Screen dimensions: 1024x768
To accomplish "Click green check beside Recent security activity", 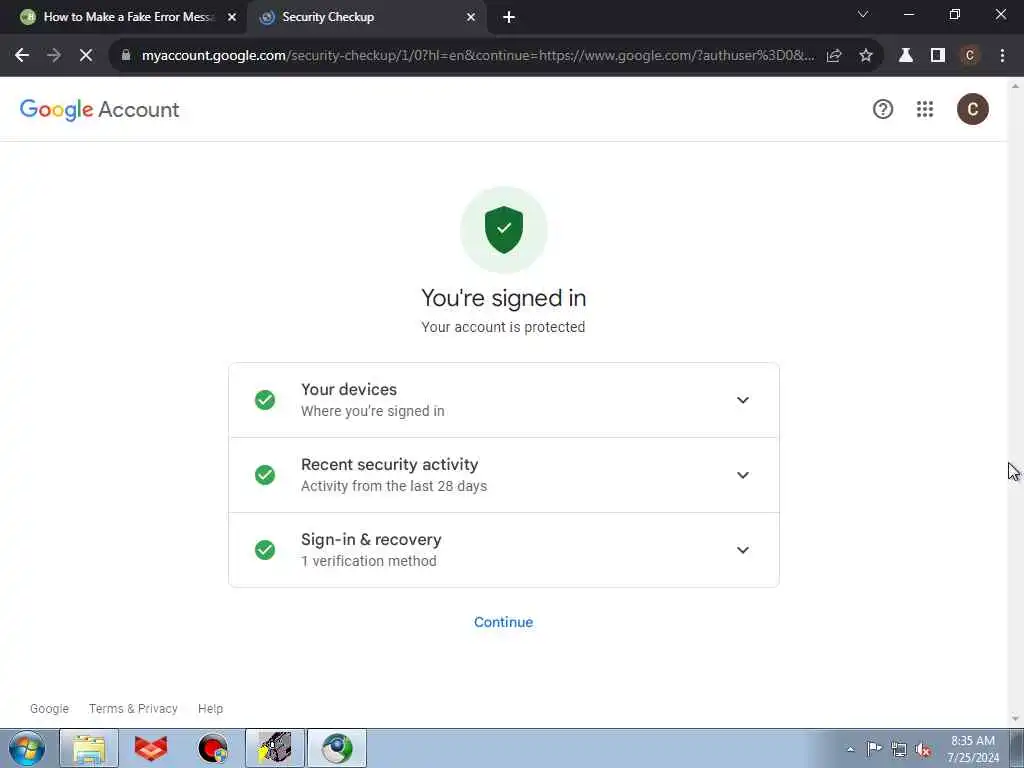I will tap(264, 475).
